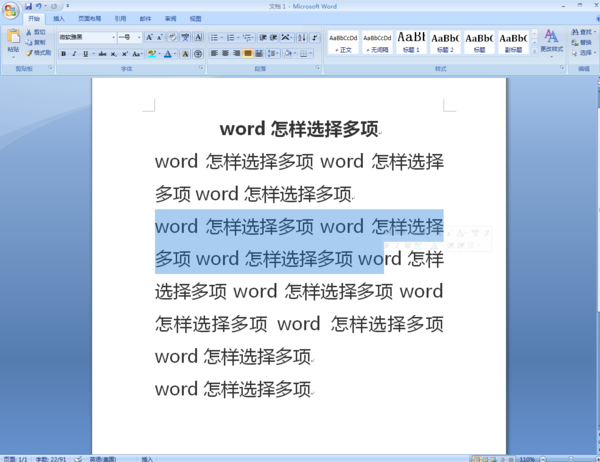Select the 标题 1 style
Viewport: 600px width, 462px height.
pyautogui.click(x=411, y=42)
